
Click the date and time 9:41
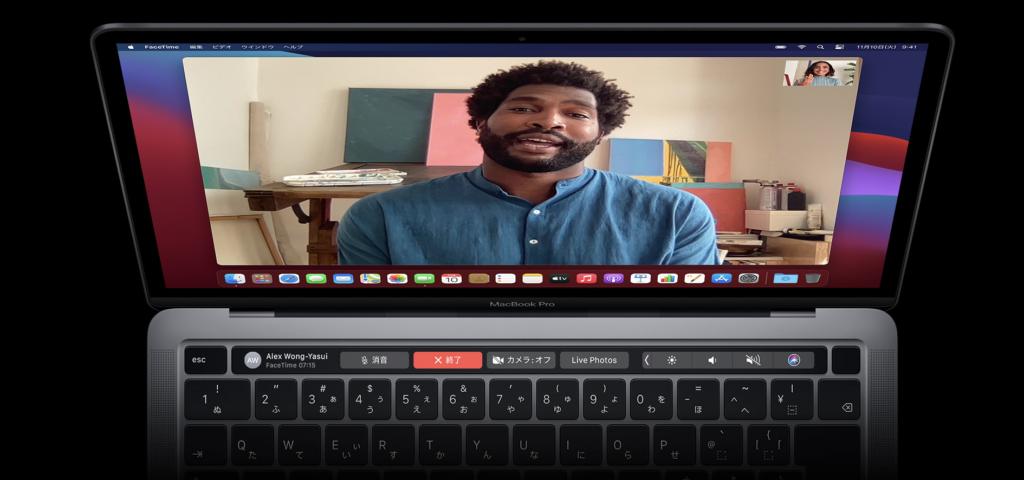tap(887, 47)
